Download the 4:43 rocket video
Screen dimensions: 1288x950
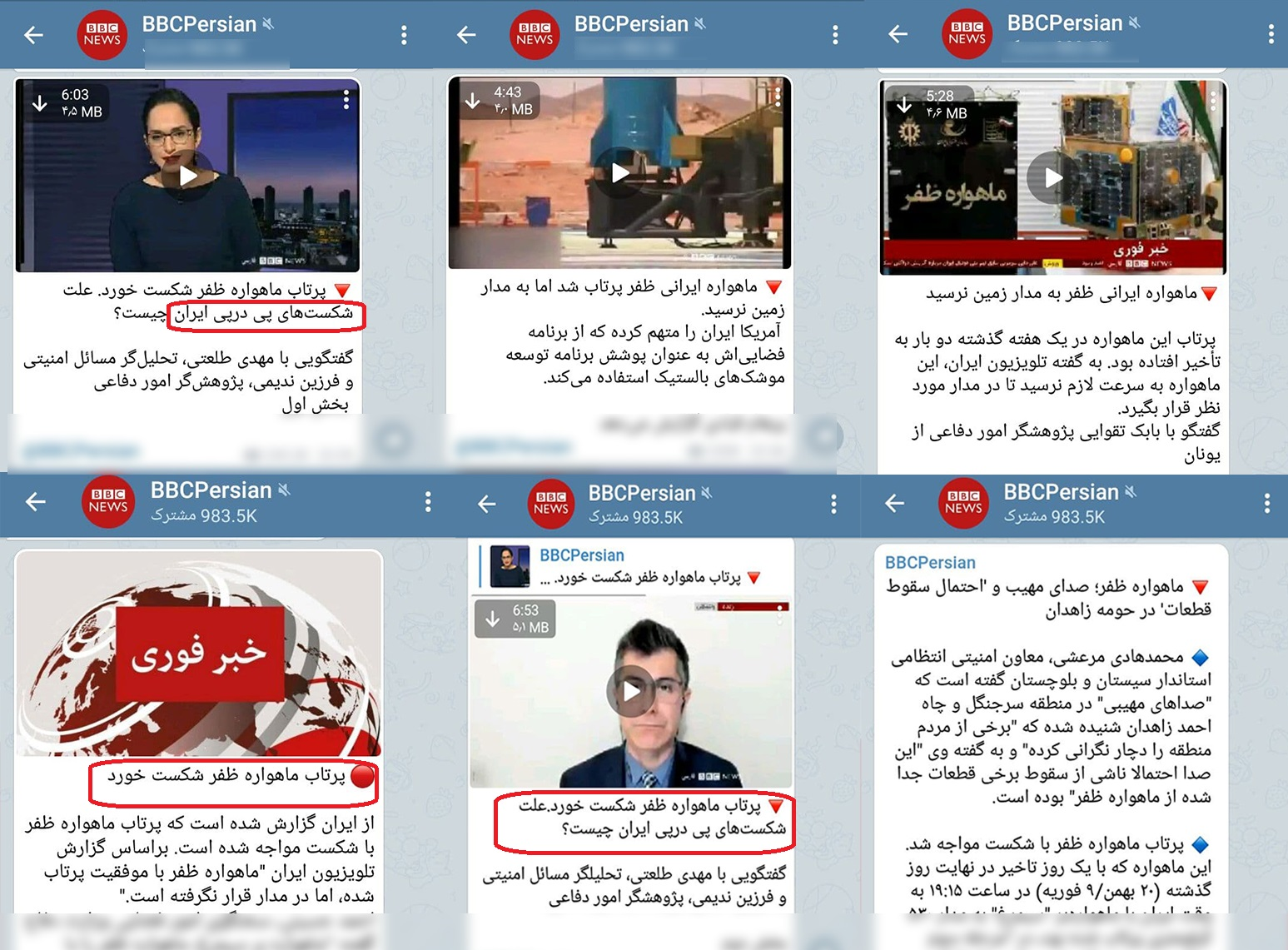tap(472, 101)
